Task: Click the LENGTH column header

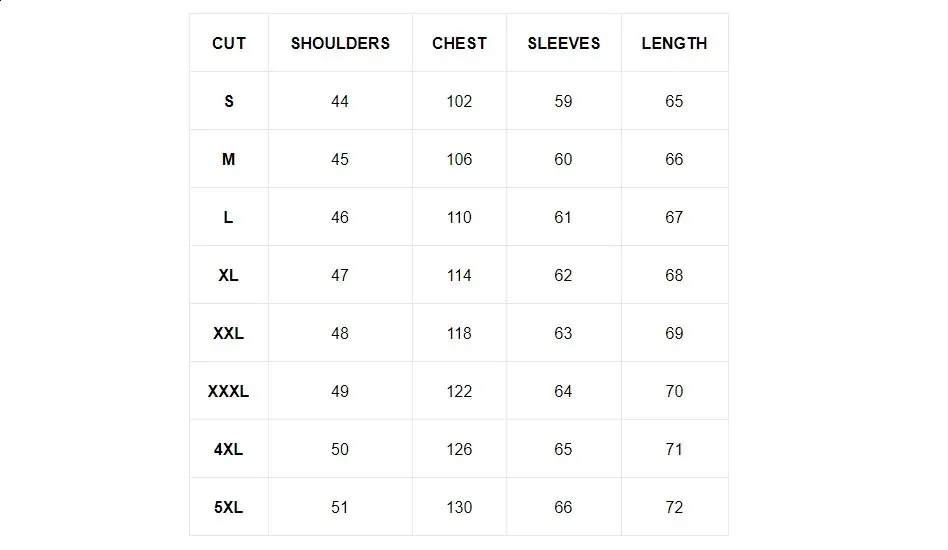Action: click(674, 43)
